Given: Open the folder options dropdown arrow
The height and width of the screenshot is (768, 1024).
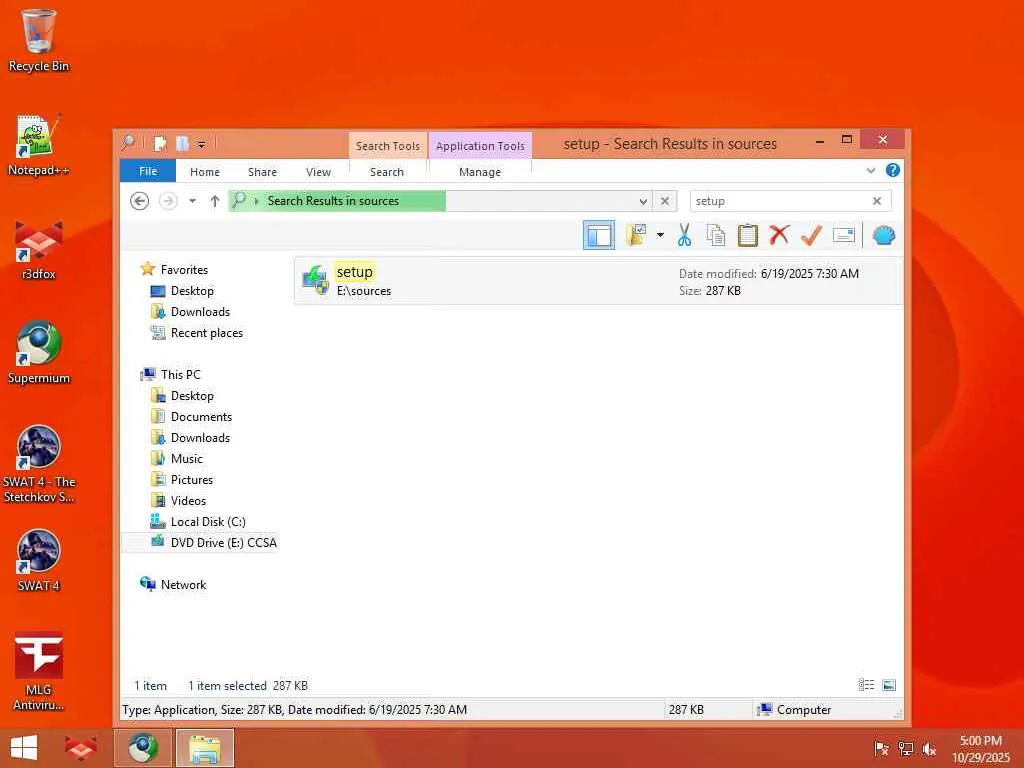Looking at the screenshot, I should coord(660,235).
